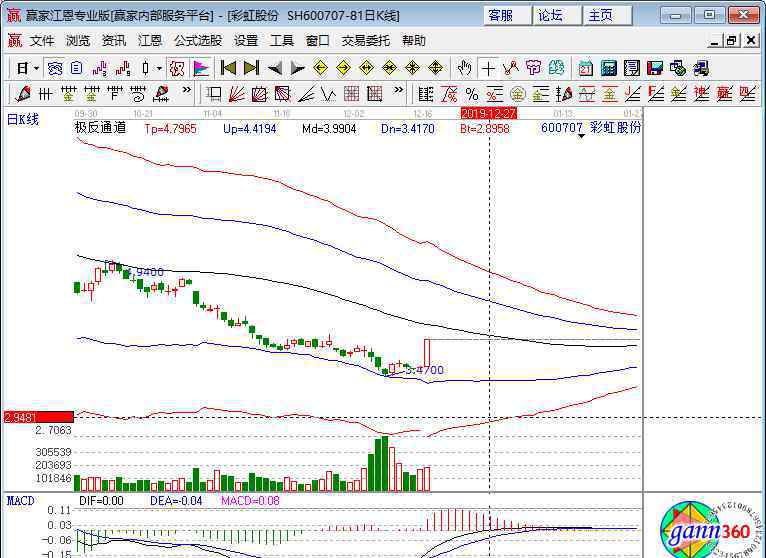Open the stock name dropdown triangle
766x558 pixels.
click(581, 136)
